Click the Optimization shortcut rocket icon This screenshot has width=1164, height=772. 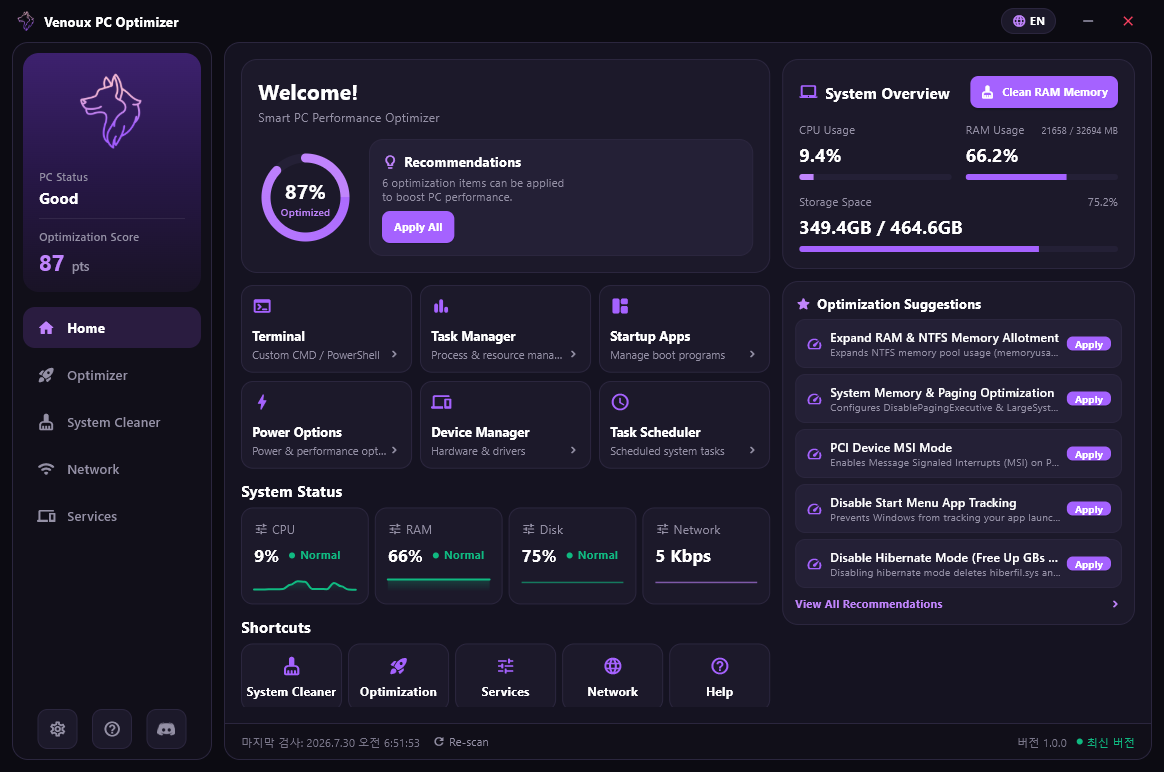pyautogui.click(x=399, y=666)
